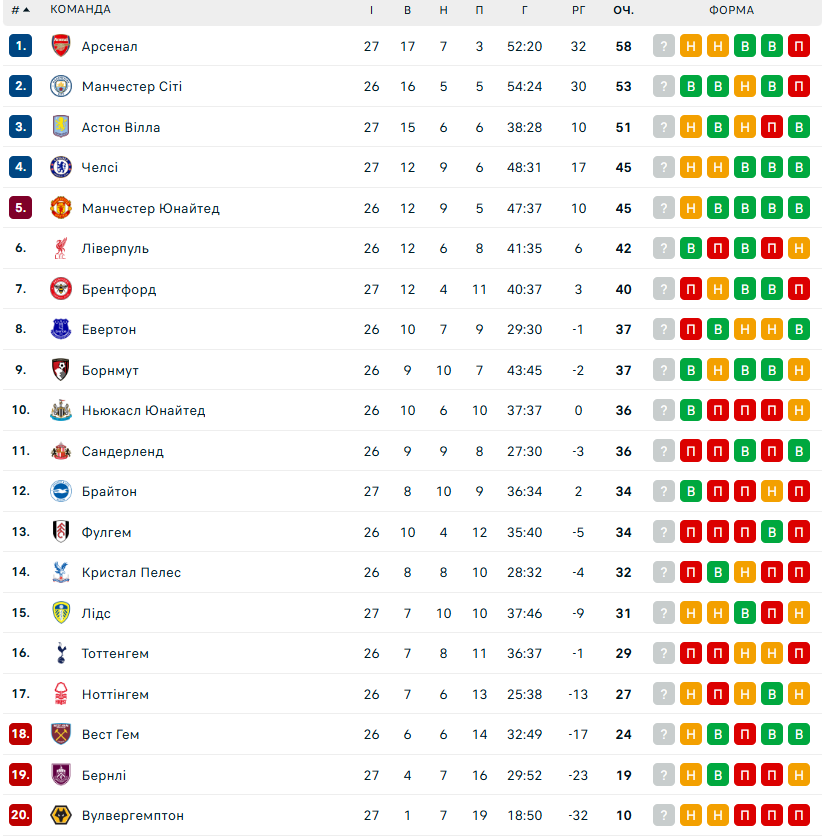
Task: Sort standings by ОЧ. points column
Action: point(624,10)
